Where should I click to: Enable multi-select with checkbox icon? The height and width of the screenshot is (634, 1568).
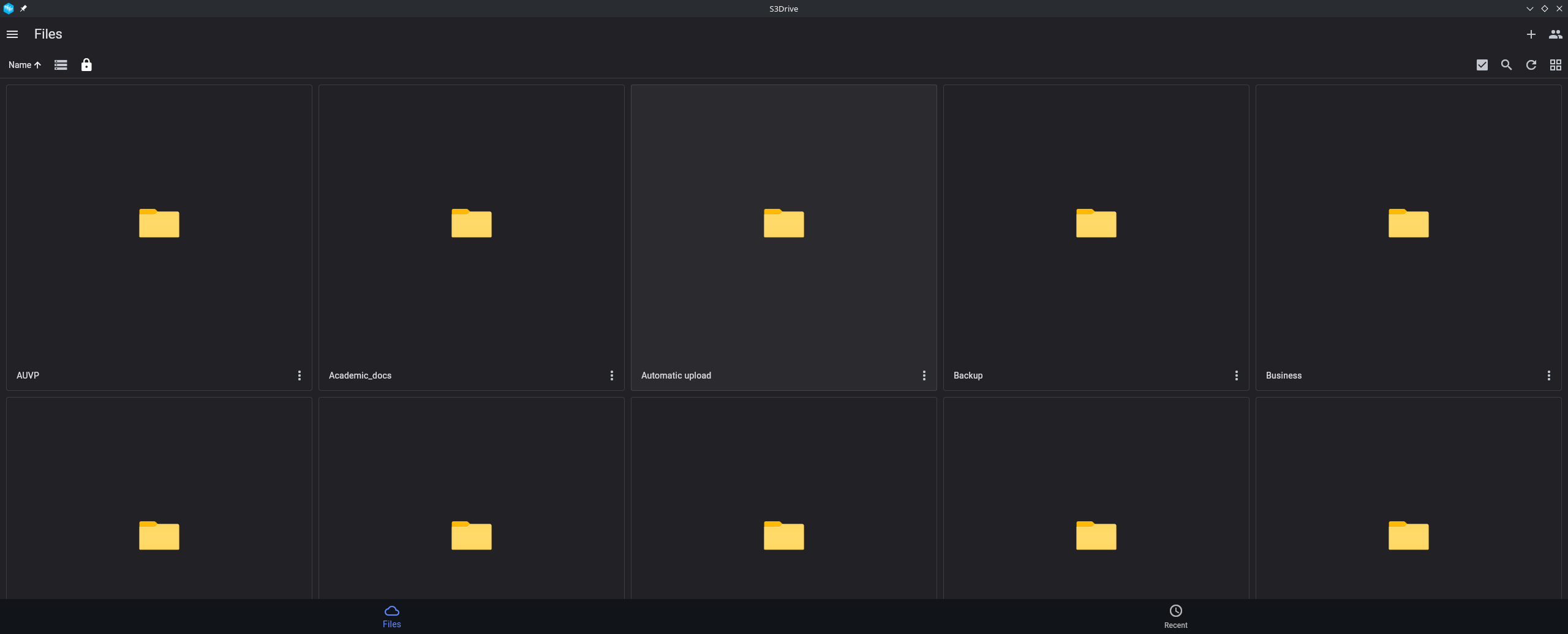pos(1482,65)
